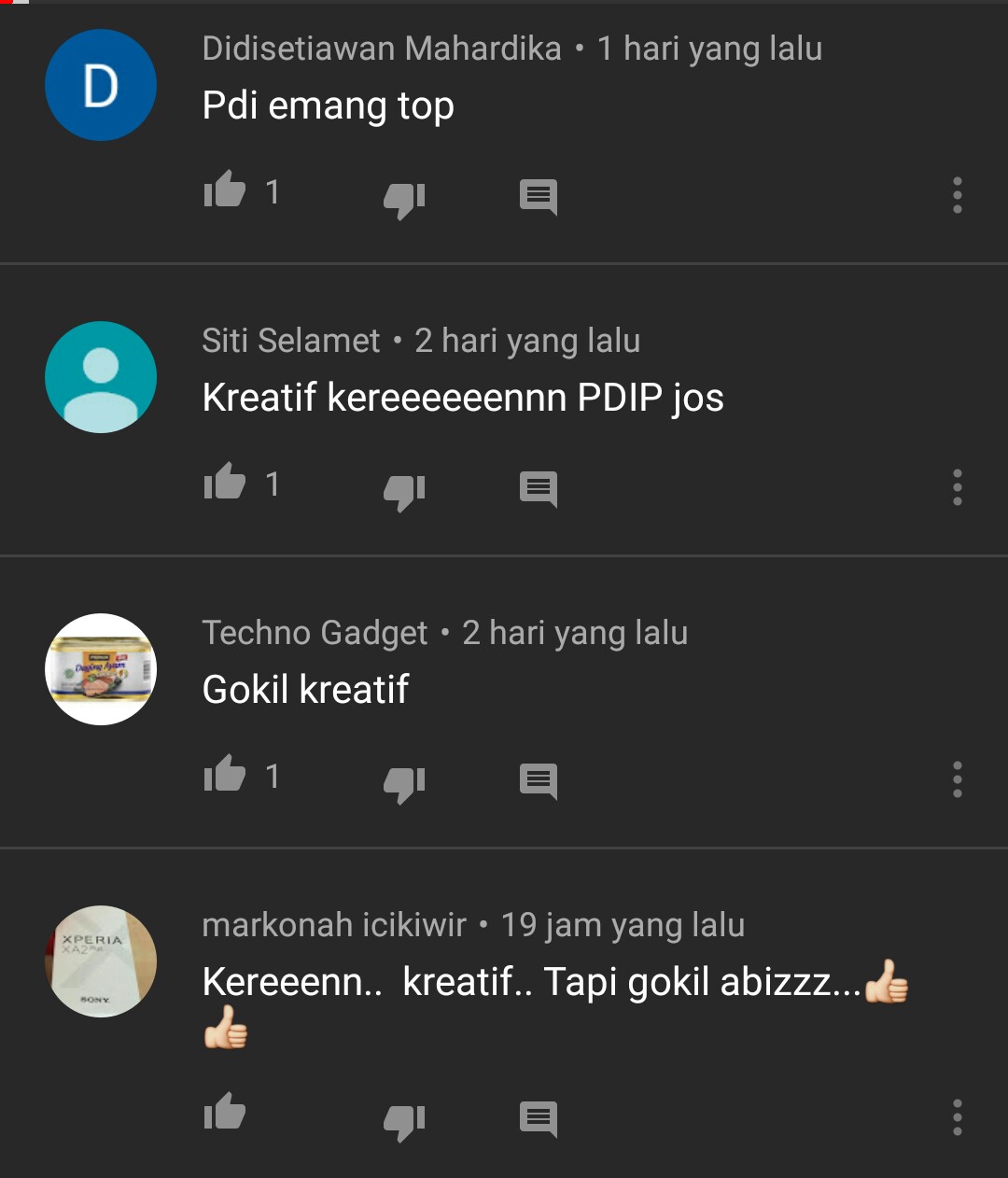Dislike markonah icikiwir's comment
The image size is (1008, 1178).
click(404, 1122)
